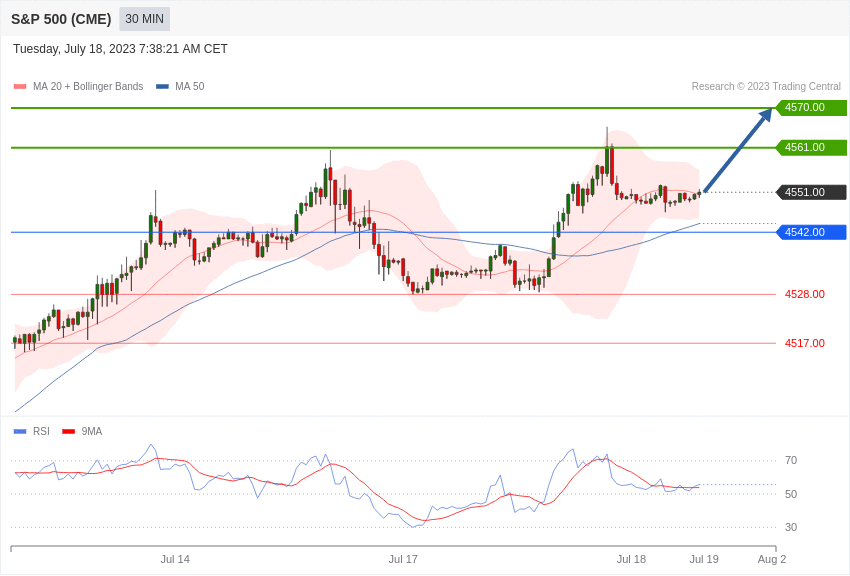Click the 30 MIN timeframe badge
Screen dimensions: 850x576
(144, 19)
